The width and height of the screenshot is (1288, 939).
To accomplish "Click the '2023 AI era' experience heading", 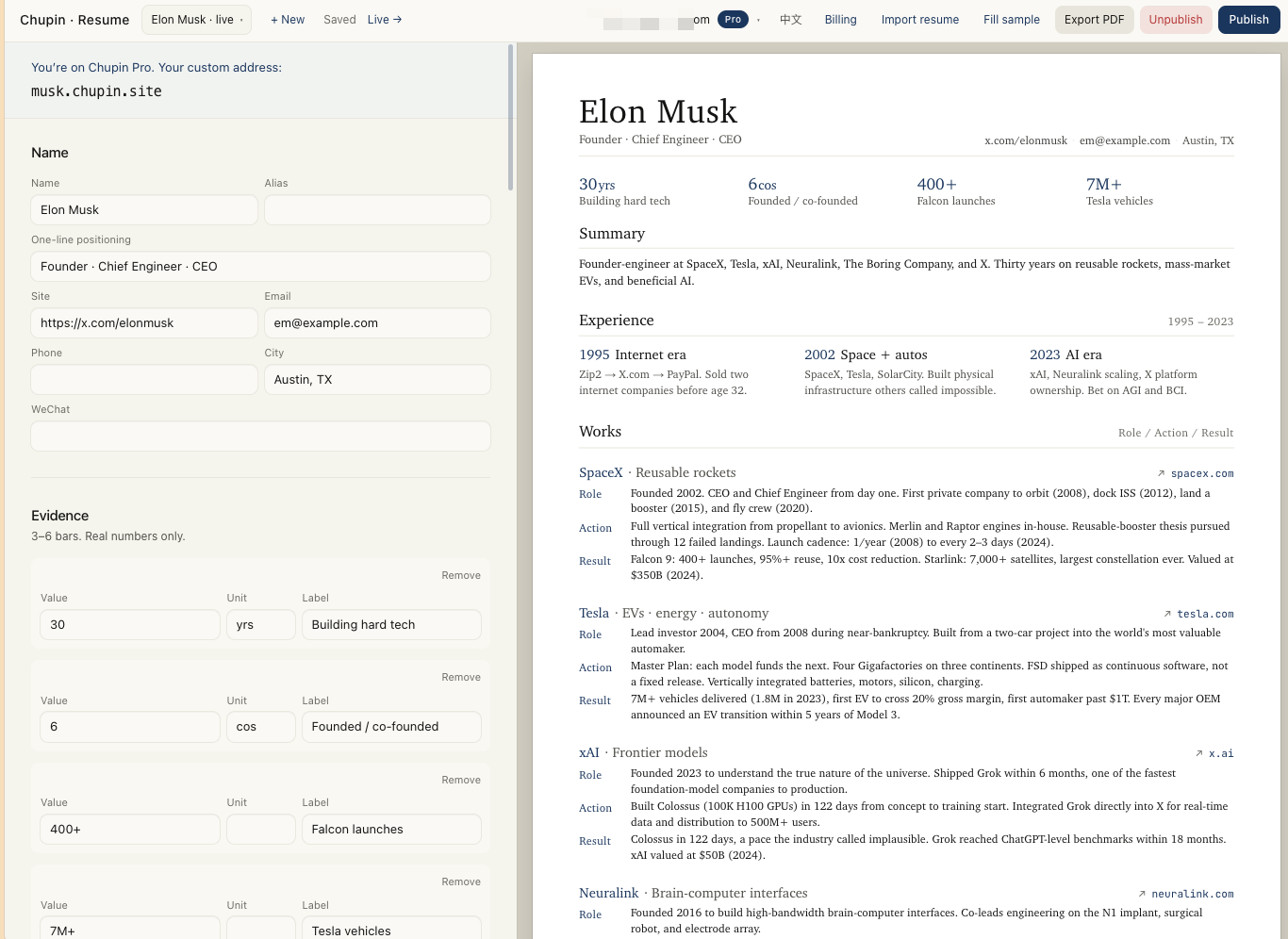I will tap(1065, 354).
